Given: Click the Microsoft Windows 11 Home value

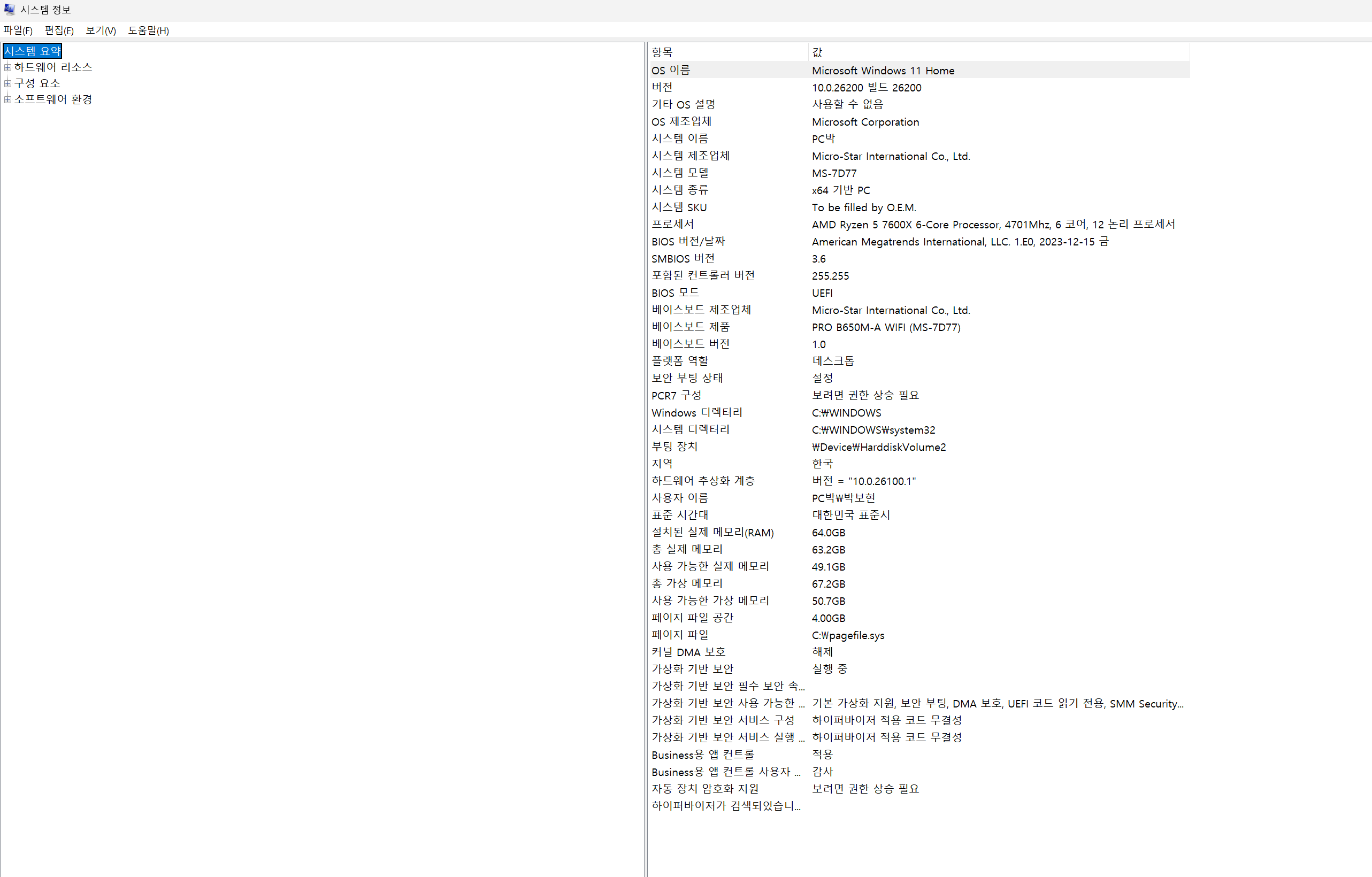Looking at the screenshot, I should (883, 70).
